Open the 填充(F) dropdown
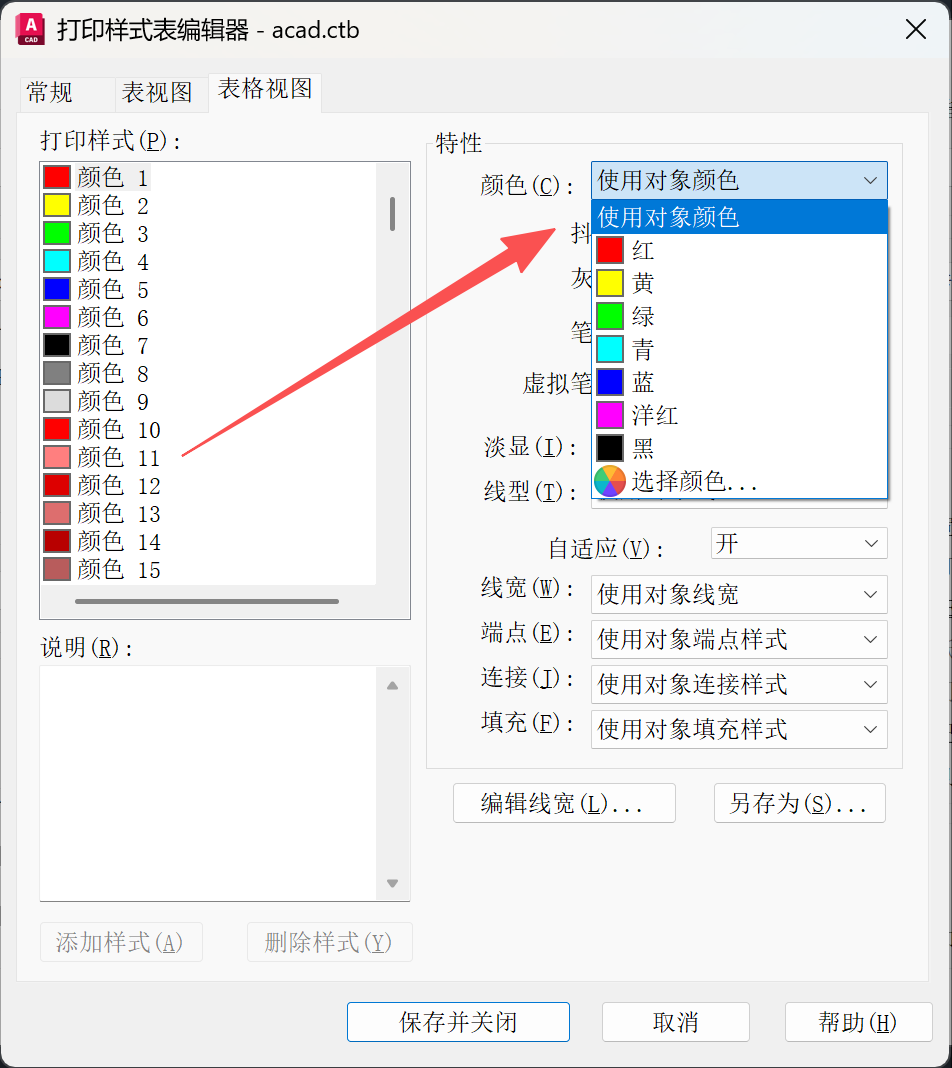Viewport: 952px width, 1068px height. (739, 729)
